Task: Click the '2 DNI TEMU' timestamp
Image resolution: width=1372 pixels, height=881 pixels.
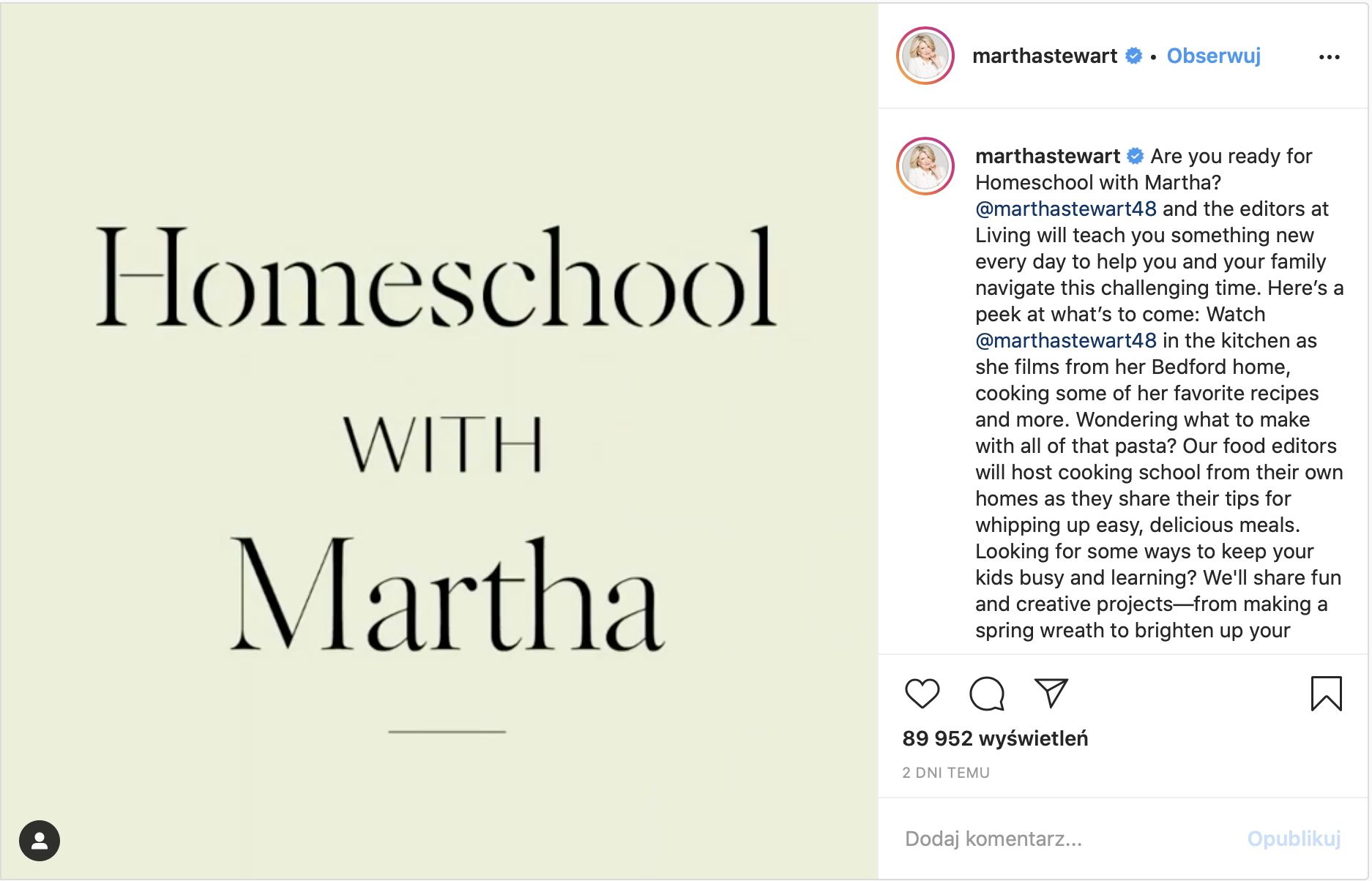Action: [945, 773]
